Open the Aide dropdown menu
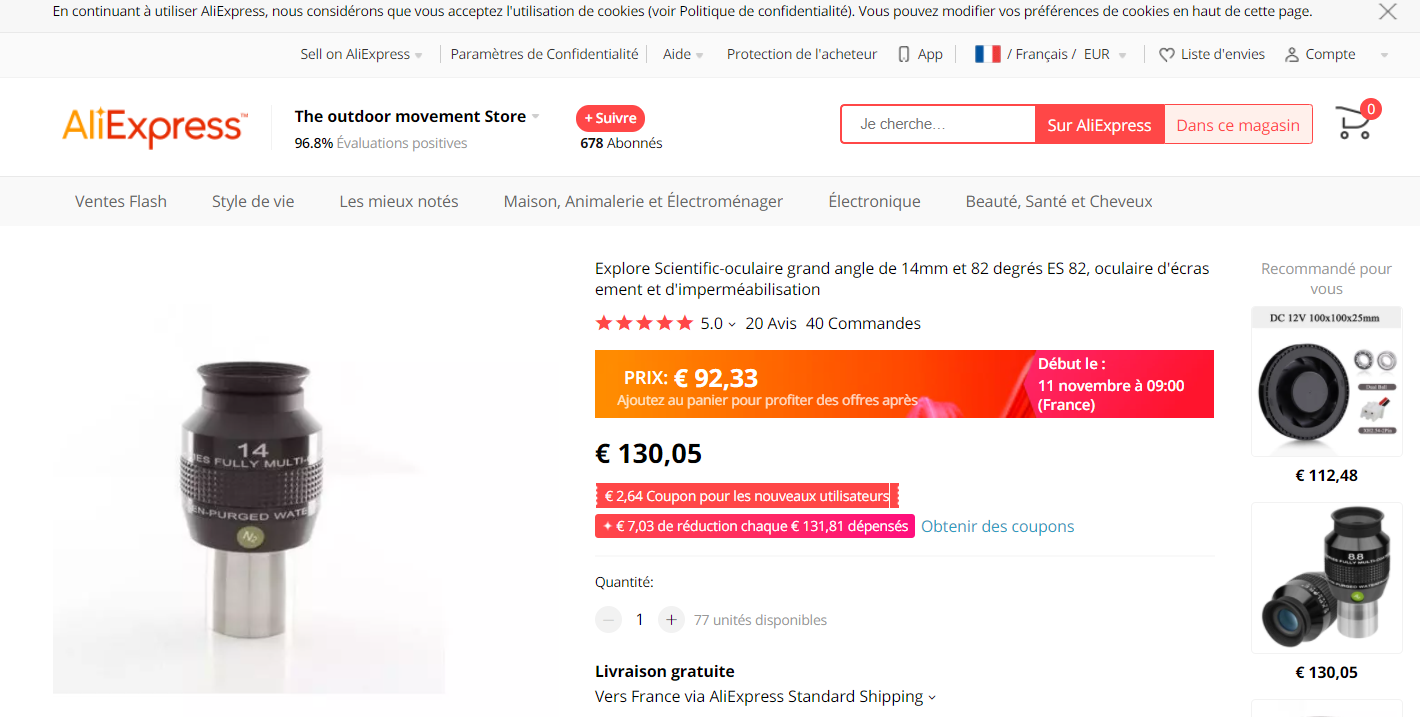 [x=699, y=55]
